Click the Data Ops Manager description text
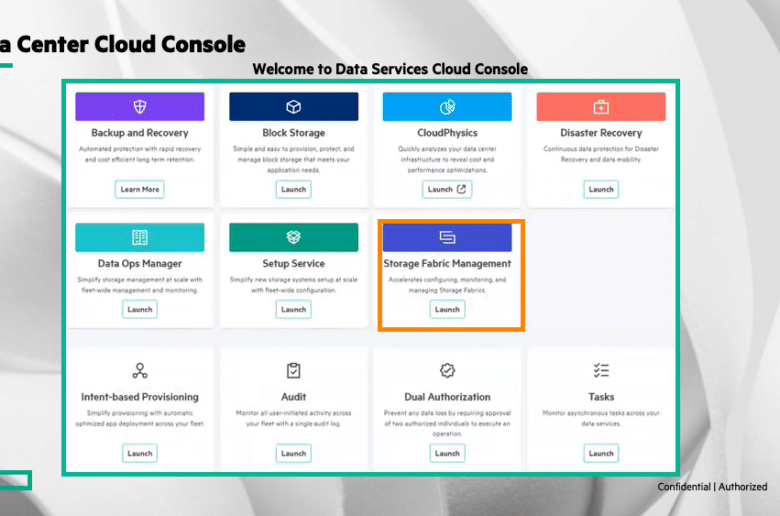 (140, 285)
